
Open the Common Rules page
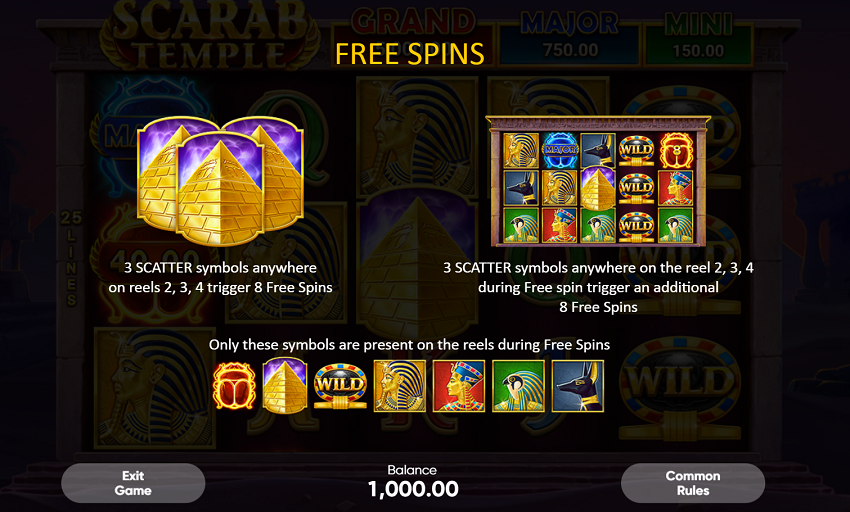click(x=693, y=483)
